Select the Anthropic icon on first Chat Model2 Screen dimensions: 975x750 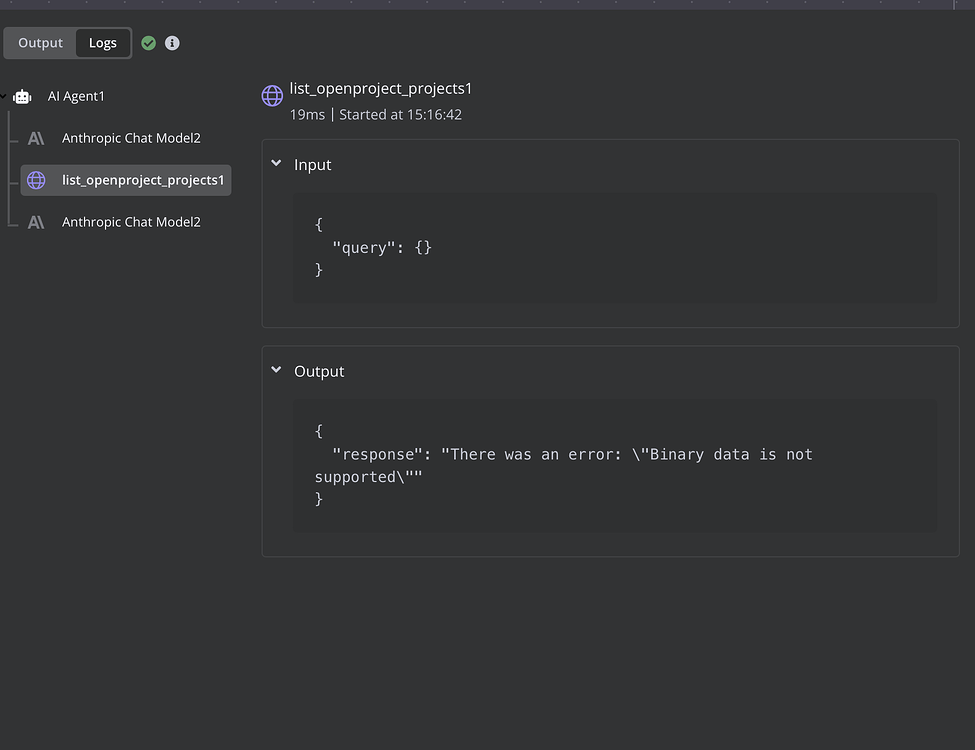[37, 138]
